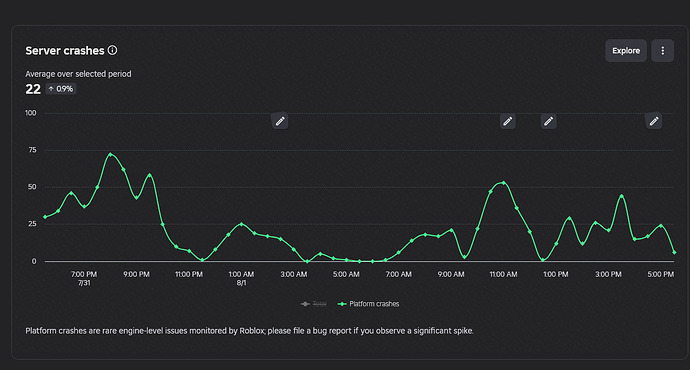Open the annotation pencil near 3:00 AM
This screenshot has width=690, height=370.
click(280, 121)
